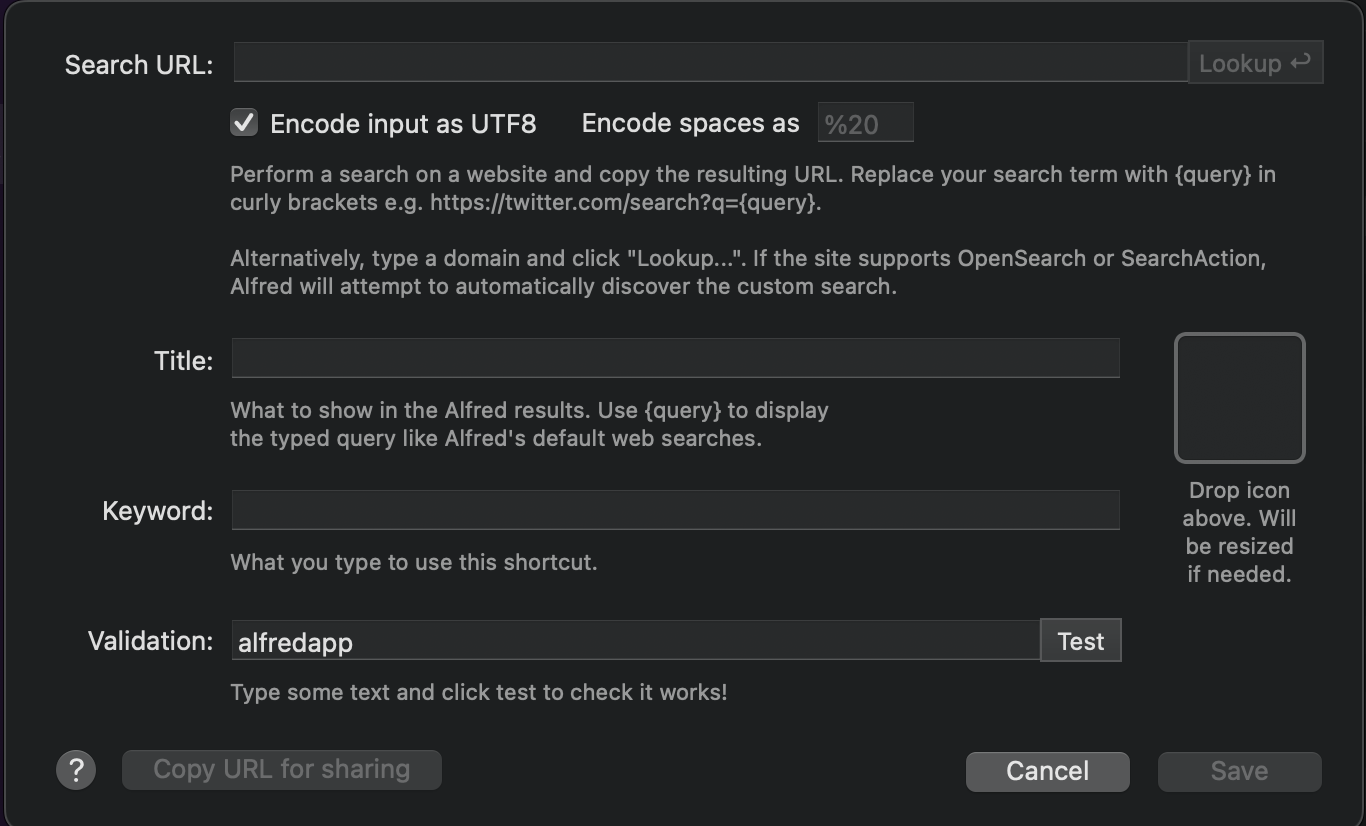Click the "Validation:" label
The height and width of the screenshot is (826, 1366).
point(151,641)
